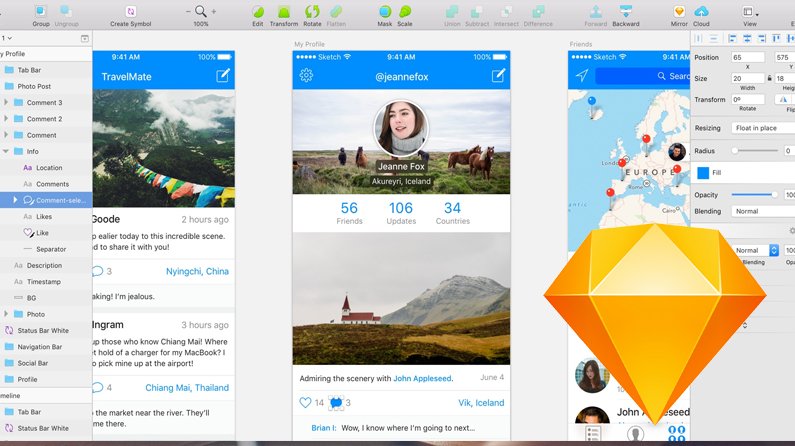
Task: Click the 'Brian I:' commenter name
Action: 323,428
